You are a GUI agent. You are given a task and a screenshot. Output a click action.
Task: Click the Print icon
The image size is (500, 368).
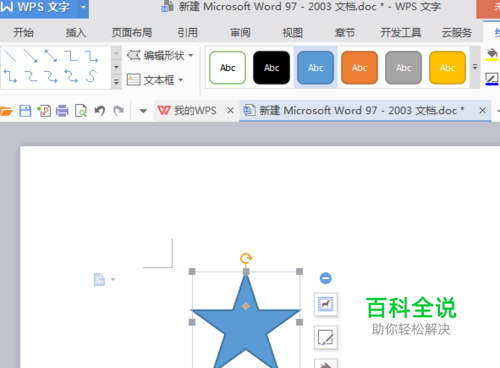click(x=62, y=111)
